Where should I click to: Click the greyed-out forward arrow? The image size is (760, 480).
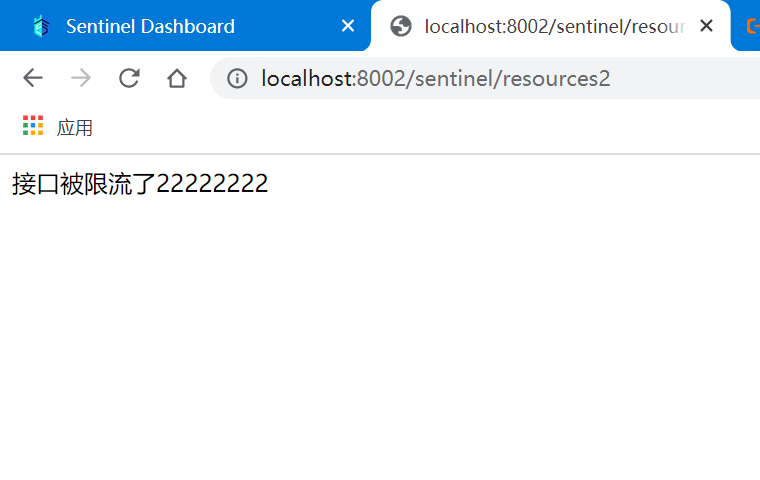coord(81,78)
